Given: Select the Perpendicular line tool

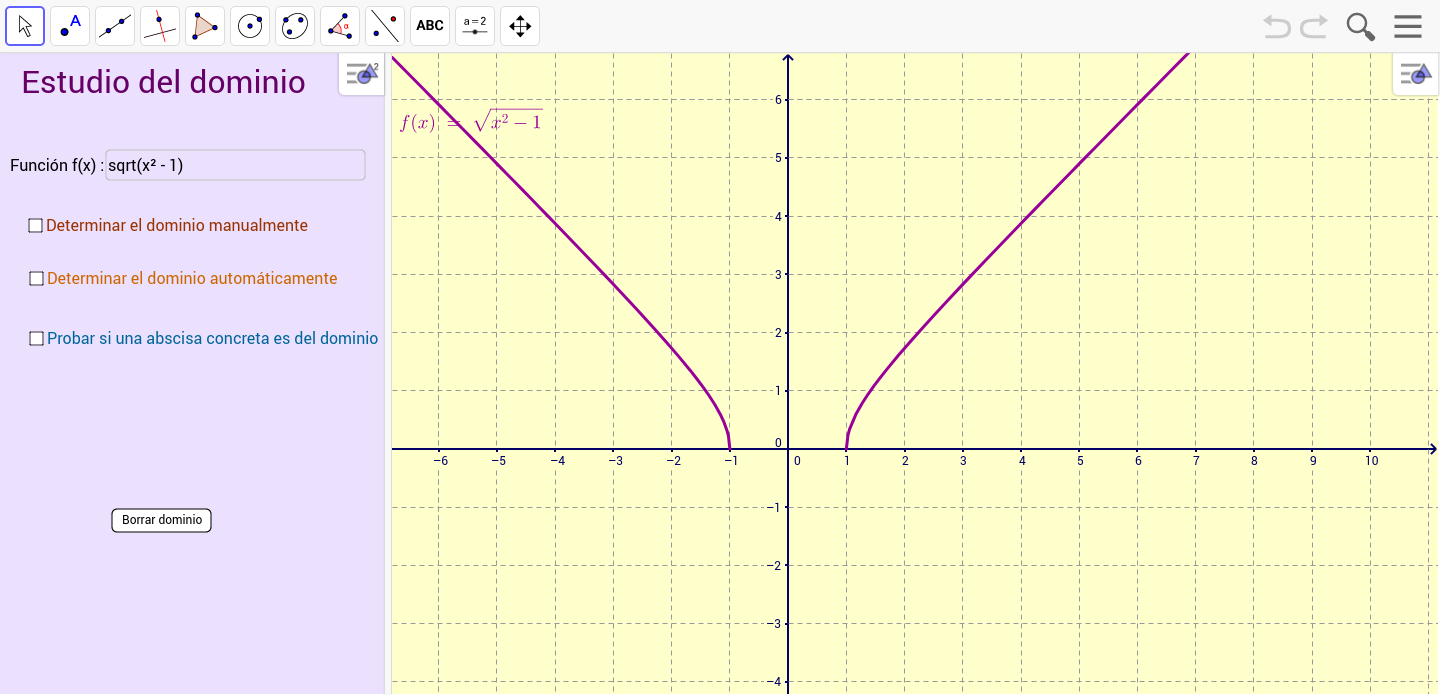Looking at the screenshot, I should pyautogui.click(x=160, y=26).
